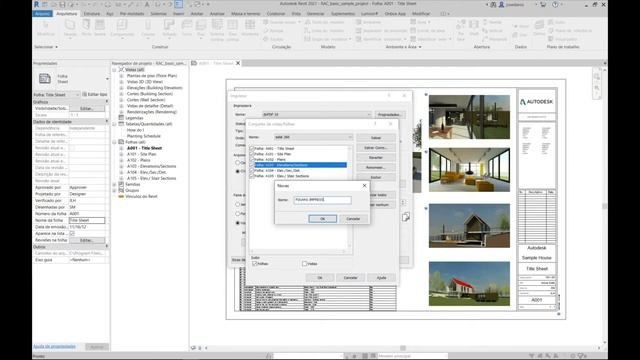Image resolution: width=640 pixels, height=360 pixels.
Task: Select the Shaft opening tool in ribbon
Action: (474, 28)
